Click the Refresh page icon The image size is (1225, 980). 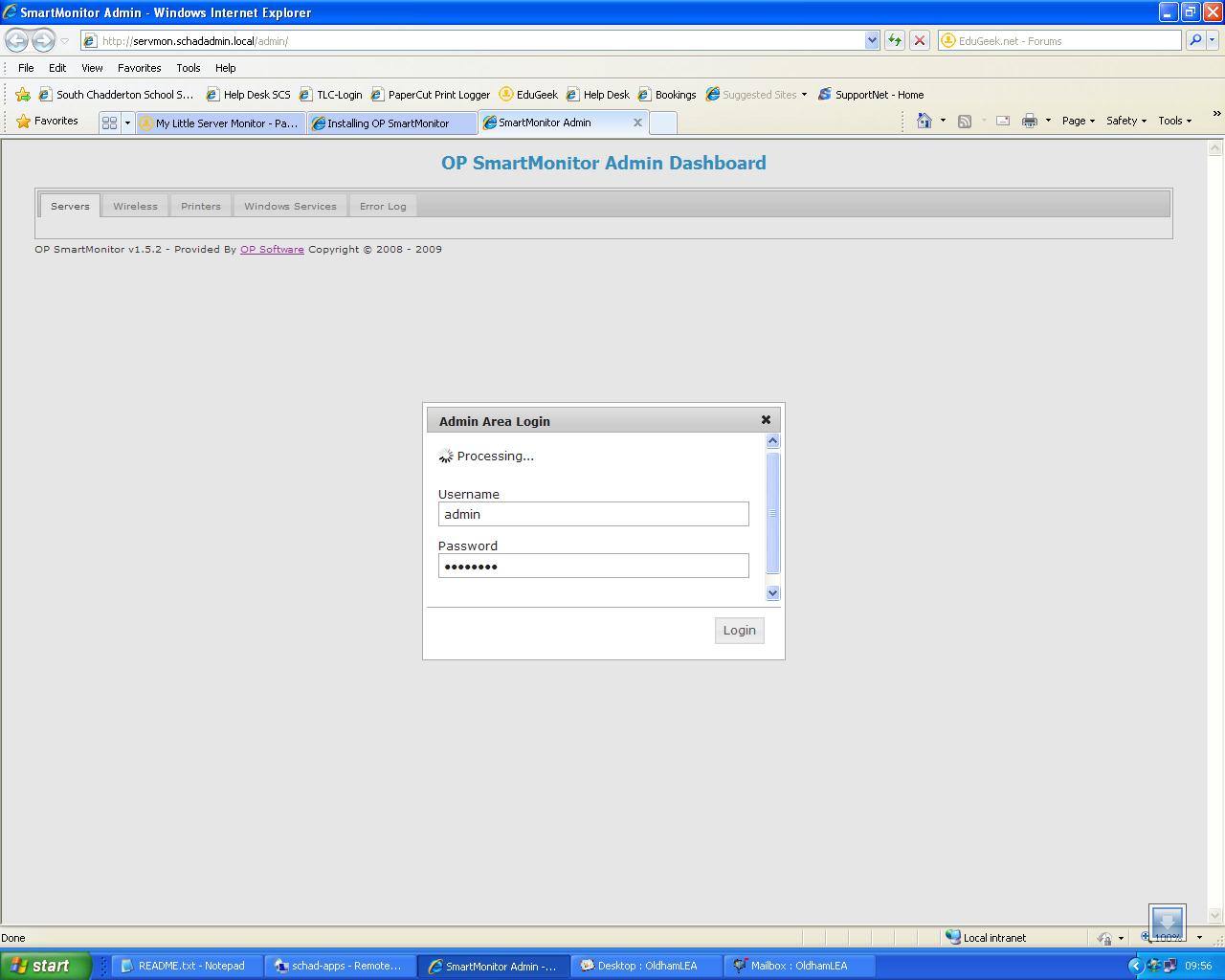pos(895,40)
